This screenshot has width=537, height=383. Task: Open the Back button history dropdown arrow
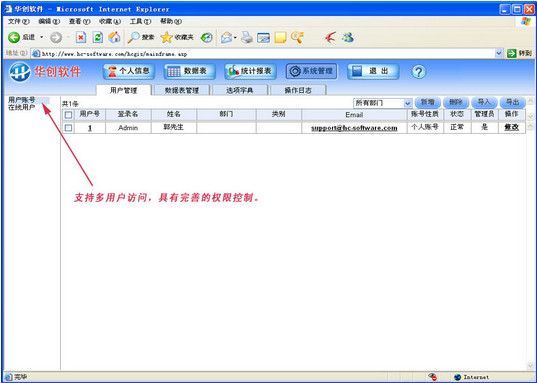coord(42,37)
